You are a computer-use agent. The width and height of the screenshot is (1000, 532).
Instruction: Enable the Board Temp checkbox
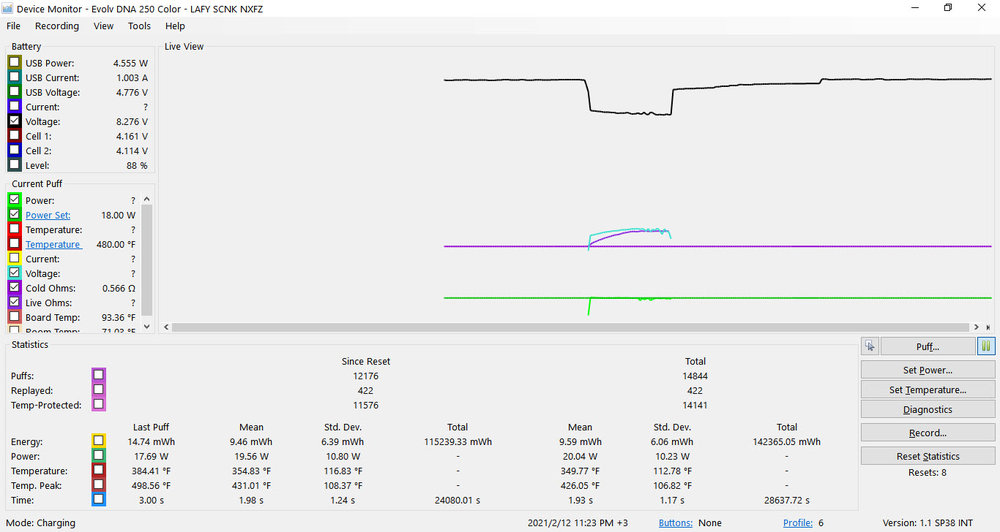14,317
